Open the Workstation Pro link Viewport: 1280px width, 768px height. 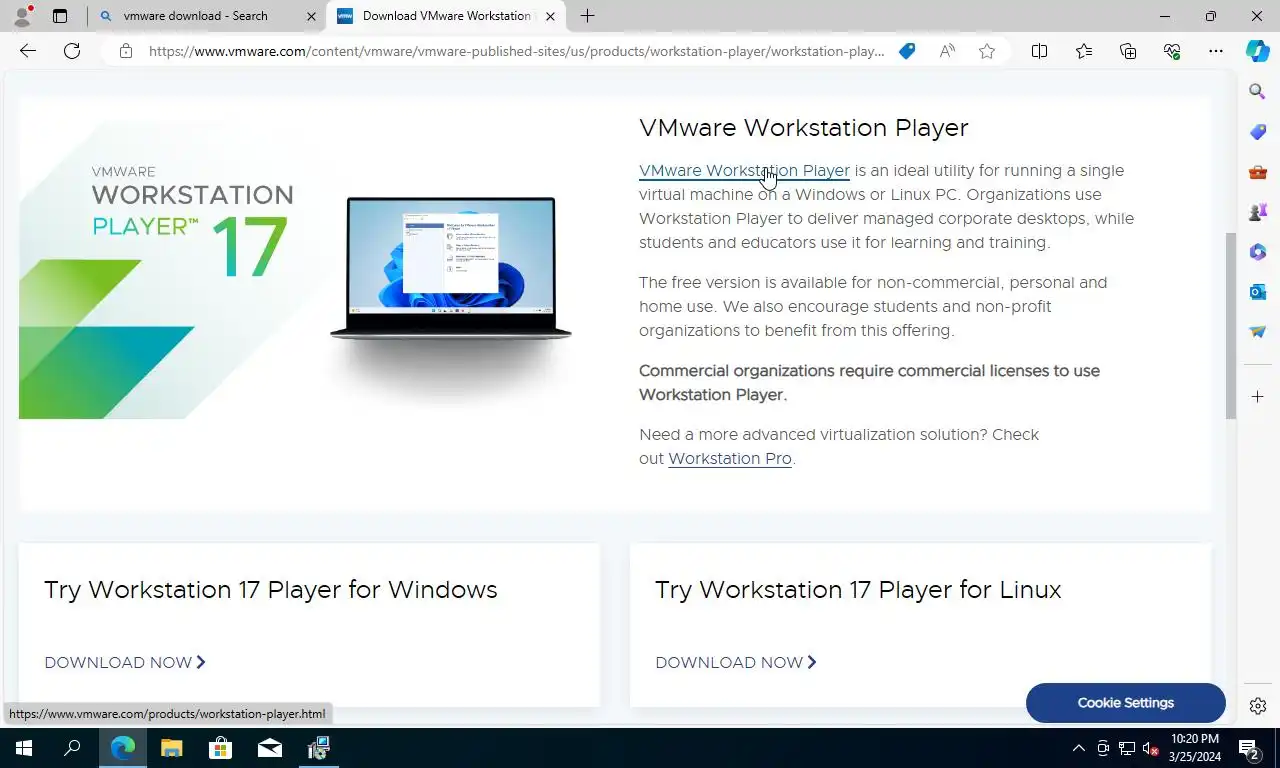(730, 459)
